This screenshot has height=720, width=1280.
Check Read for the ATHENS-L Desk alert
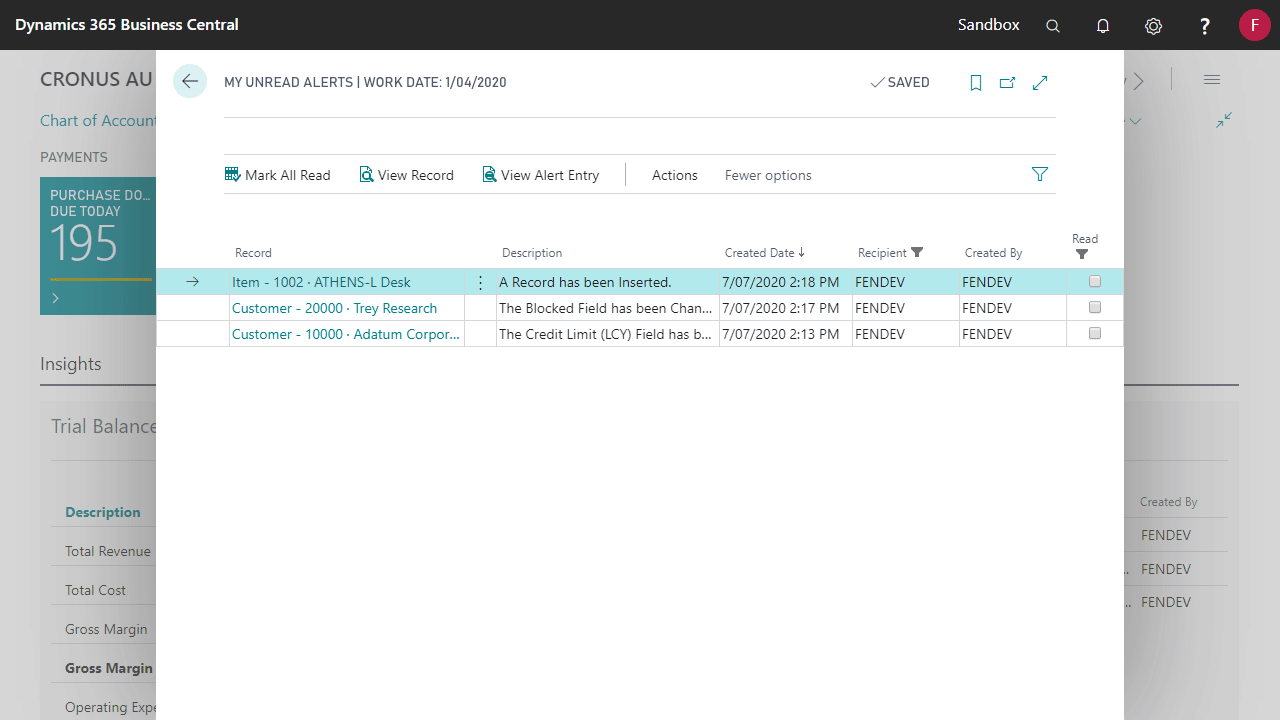tap(1095, 282)
